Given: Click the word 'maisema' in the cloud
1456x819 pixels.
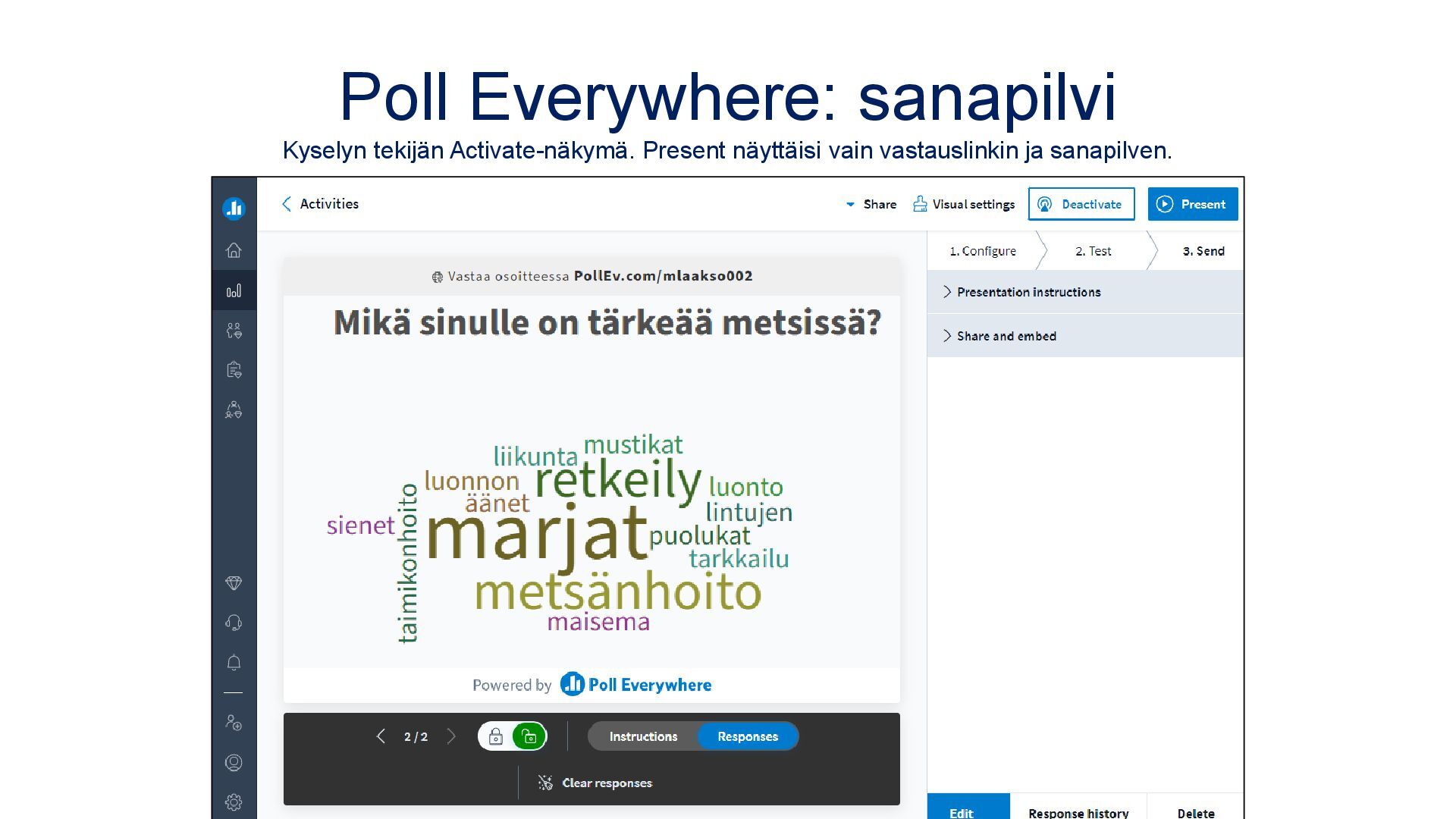Looking at the screenshot, I should click(598, 622).
